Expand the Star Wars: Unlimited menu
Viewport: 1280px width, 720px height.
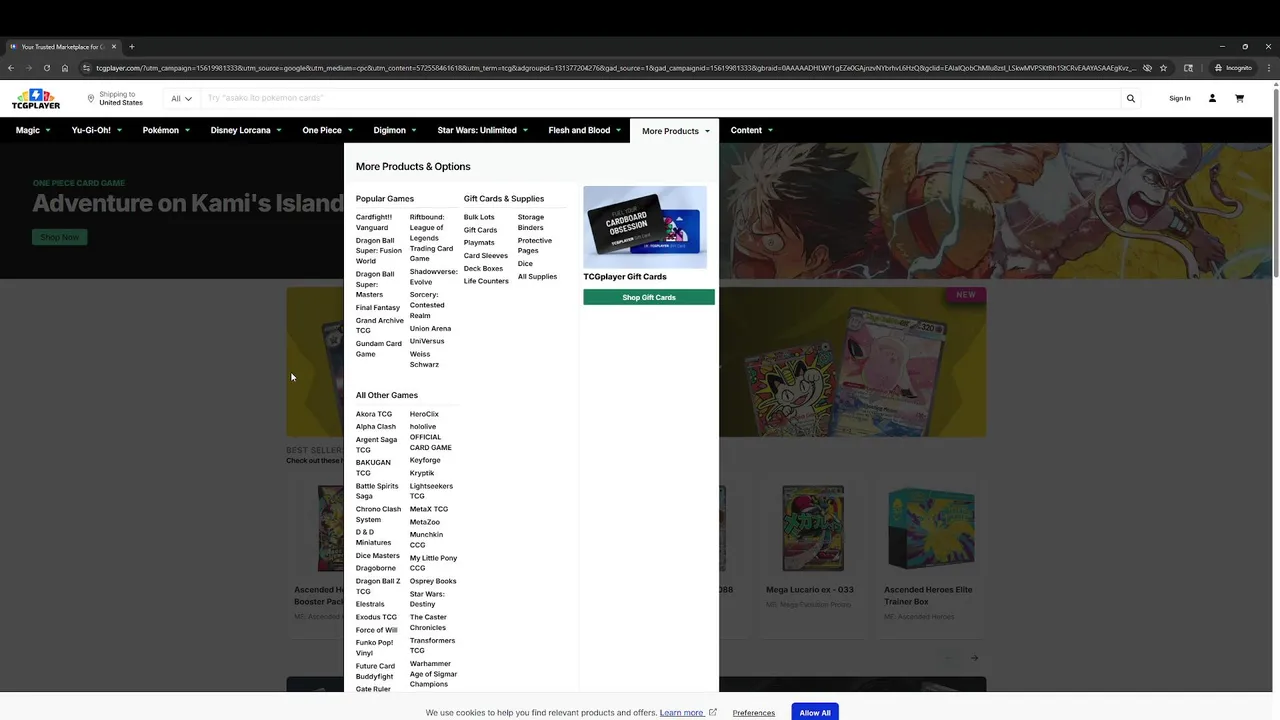(x=483, y=130)
